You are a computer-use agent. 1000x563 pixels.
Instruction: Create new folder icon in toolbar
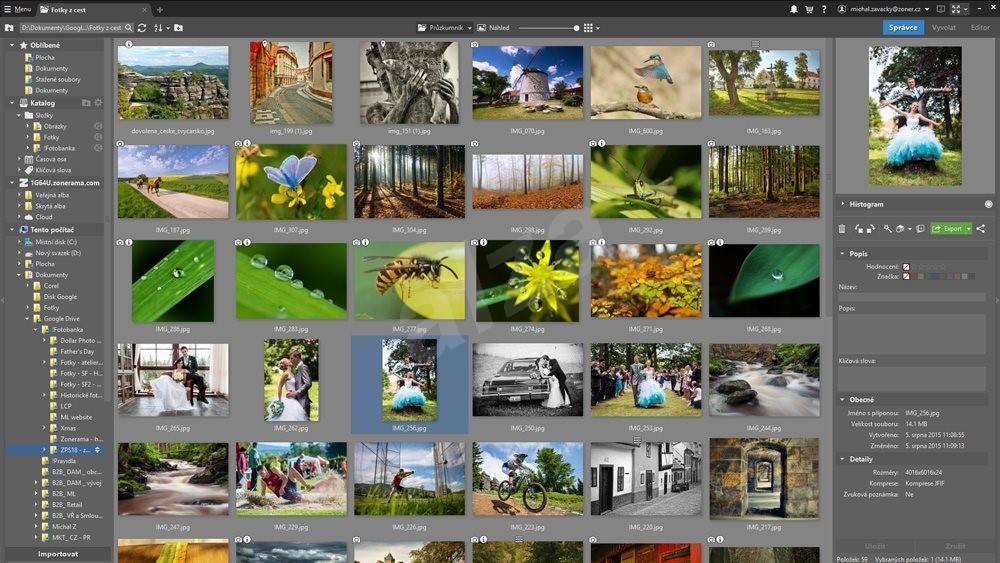coord(179,27)
